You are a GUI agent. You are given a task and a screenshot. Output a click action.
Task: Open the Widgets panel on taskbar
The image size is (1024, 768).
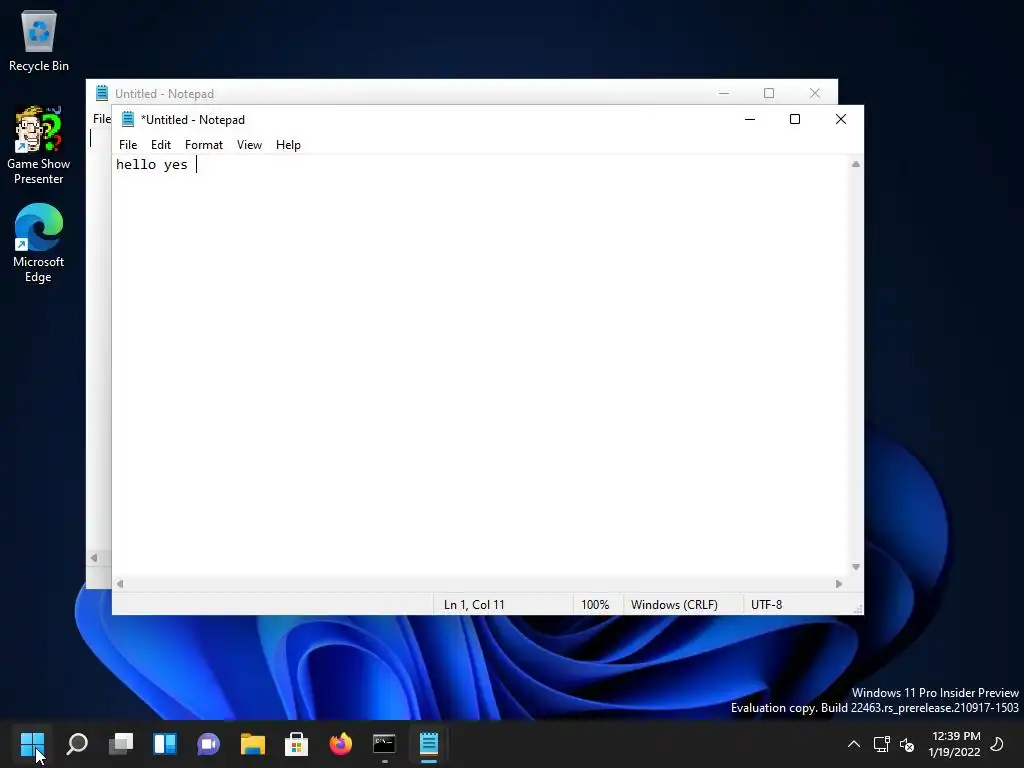click(165, 743)
